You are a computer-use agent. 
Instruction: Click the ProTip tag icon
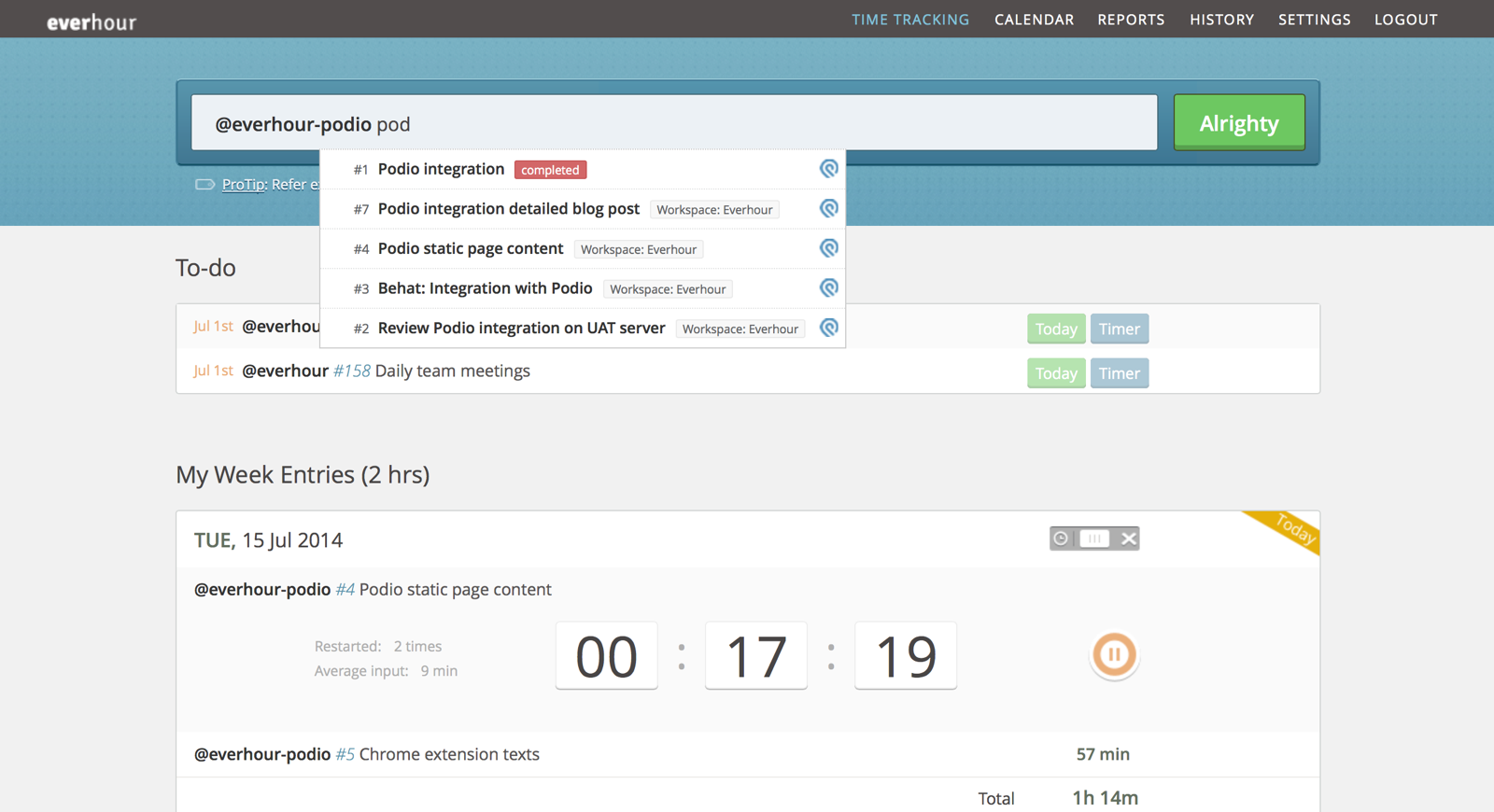[204, 185]
